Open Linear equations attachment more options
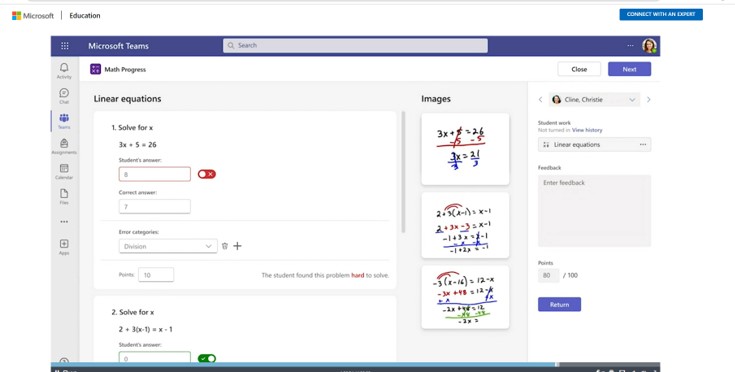Screen dimensions: 735x372 643,145
